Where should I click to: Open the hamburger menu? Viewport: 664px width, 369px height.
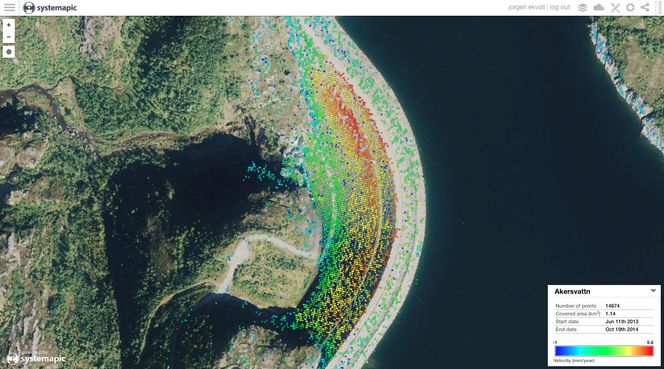9,8
